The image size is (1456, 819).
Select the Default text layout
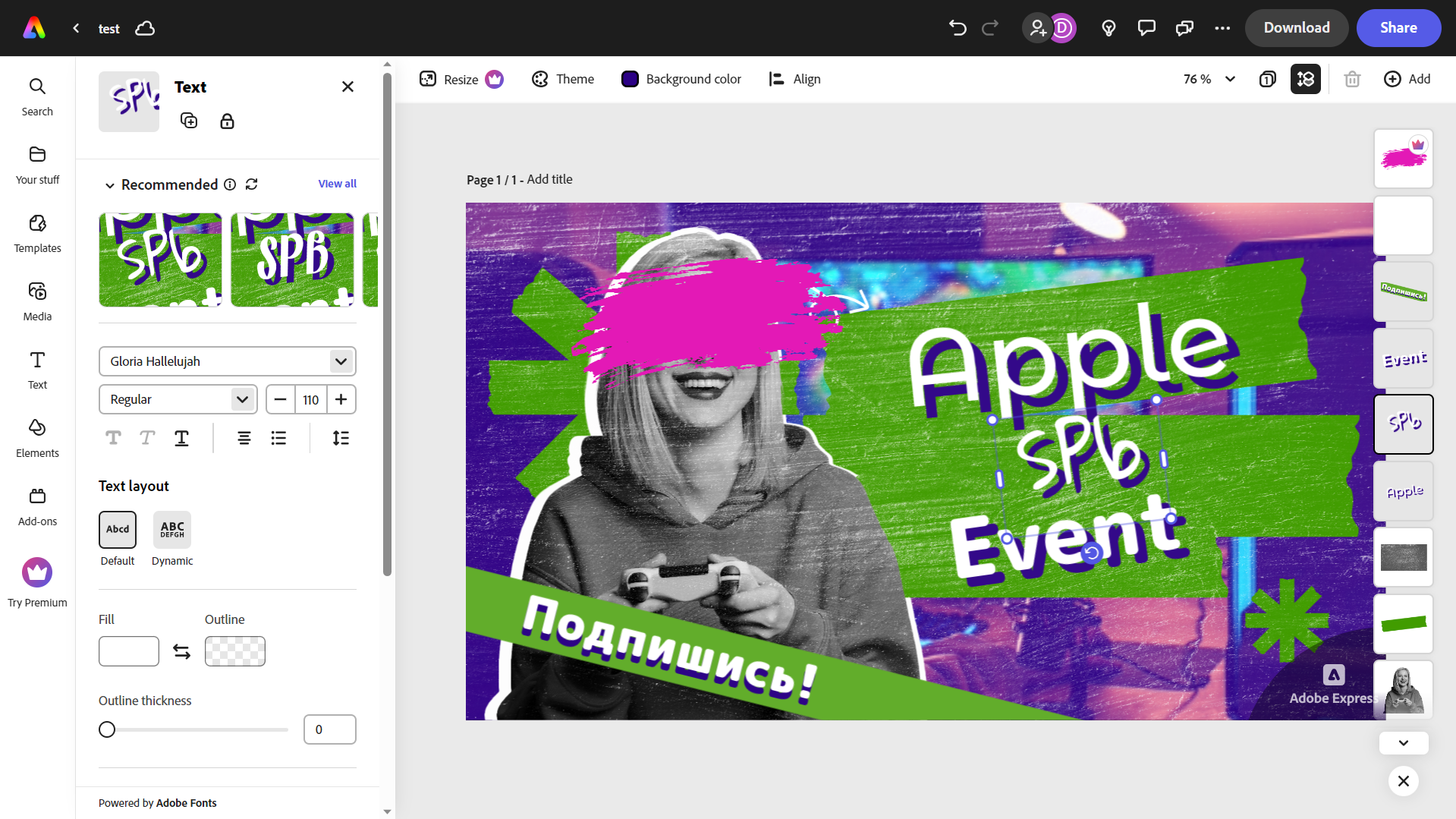(x=118, y=530)
